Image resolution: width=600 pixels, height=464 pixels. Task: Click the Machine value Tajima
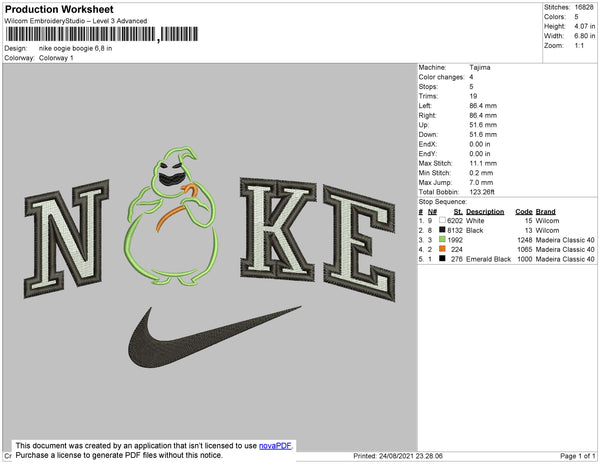point(480,67)
